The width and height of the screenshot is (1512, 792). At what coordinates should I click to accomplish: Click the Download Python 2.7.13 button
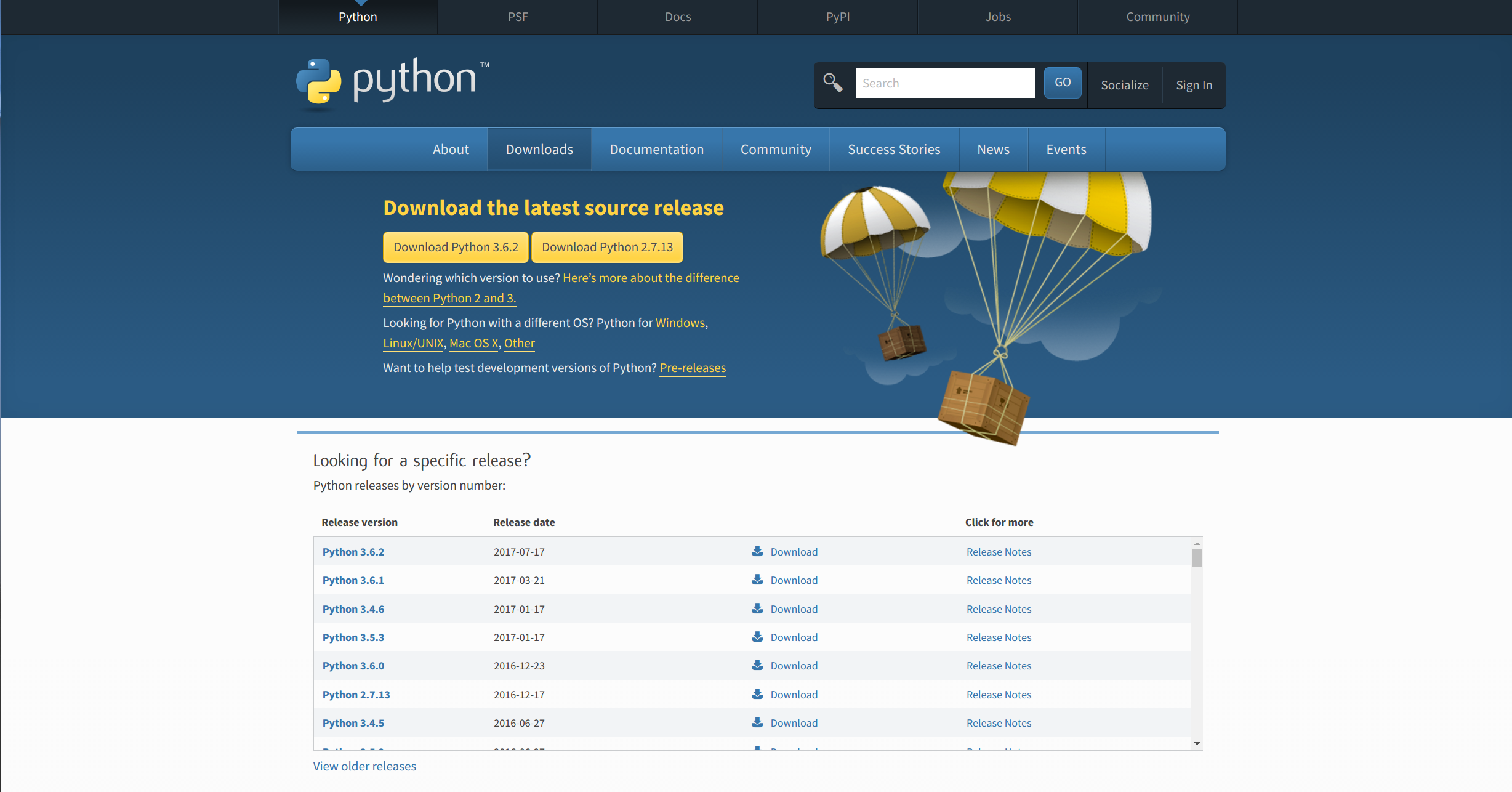point(607,247)
